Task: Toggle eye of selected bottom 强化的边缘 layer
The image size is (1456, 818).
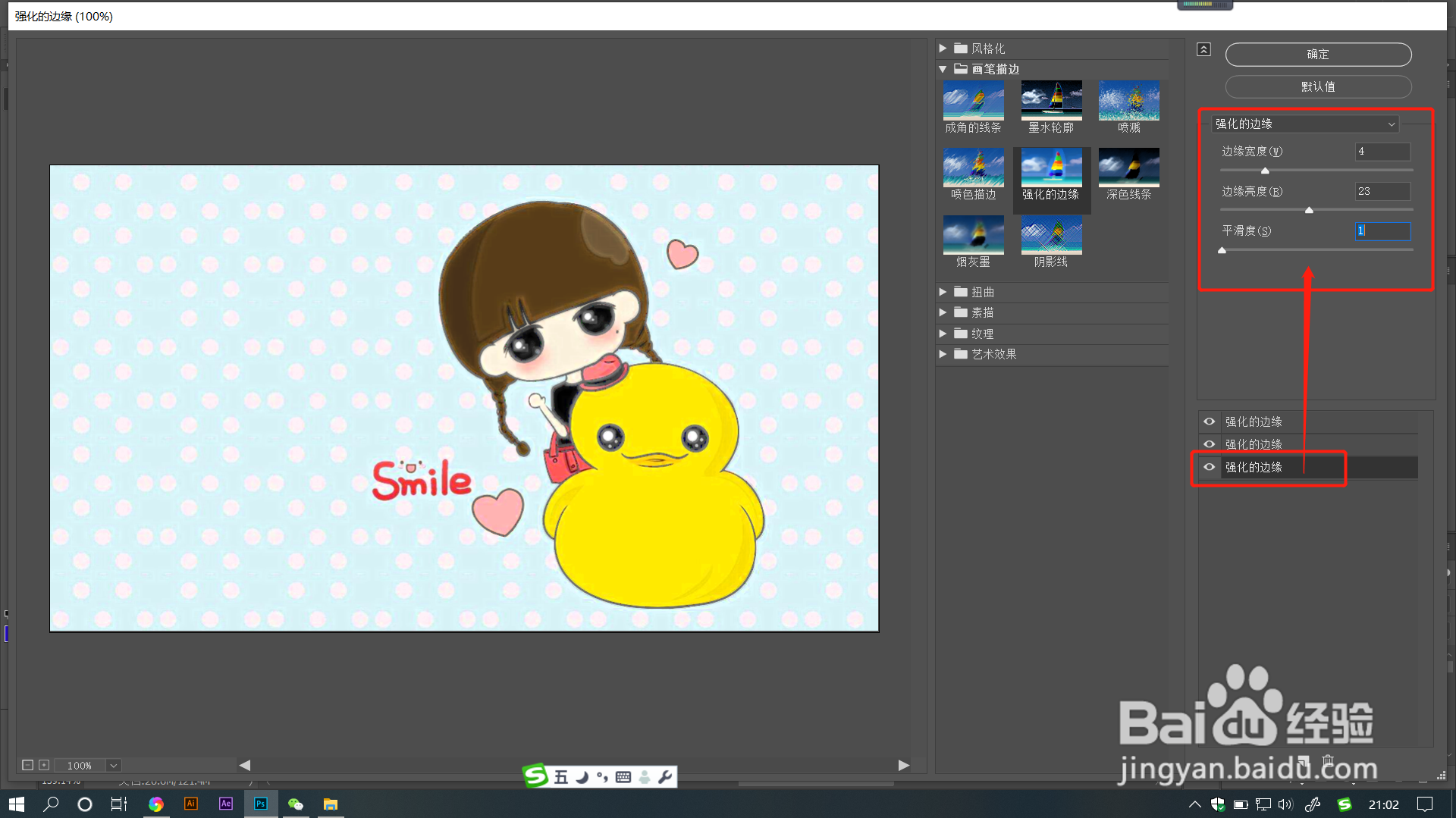Action: (1210, 467)
